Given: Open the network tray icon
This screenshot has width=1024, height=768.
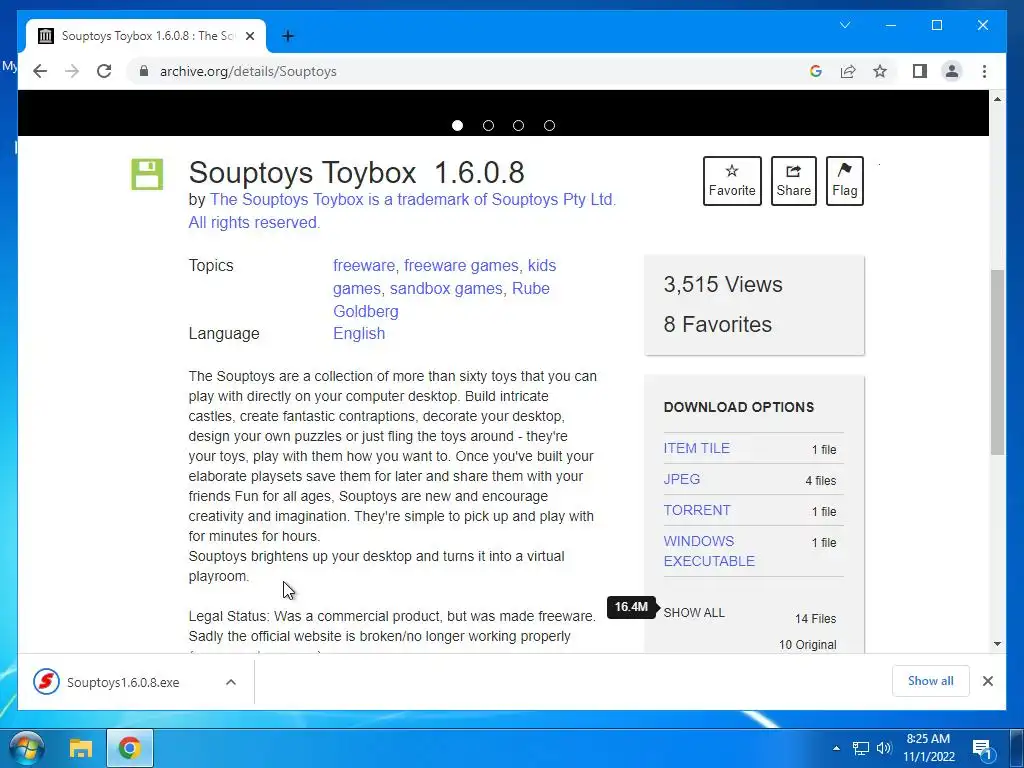Looking at the screenshot, I should (x=861, y=748).
